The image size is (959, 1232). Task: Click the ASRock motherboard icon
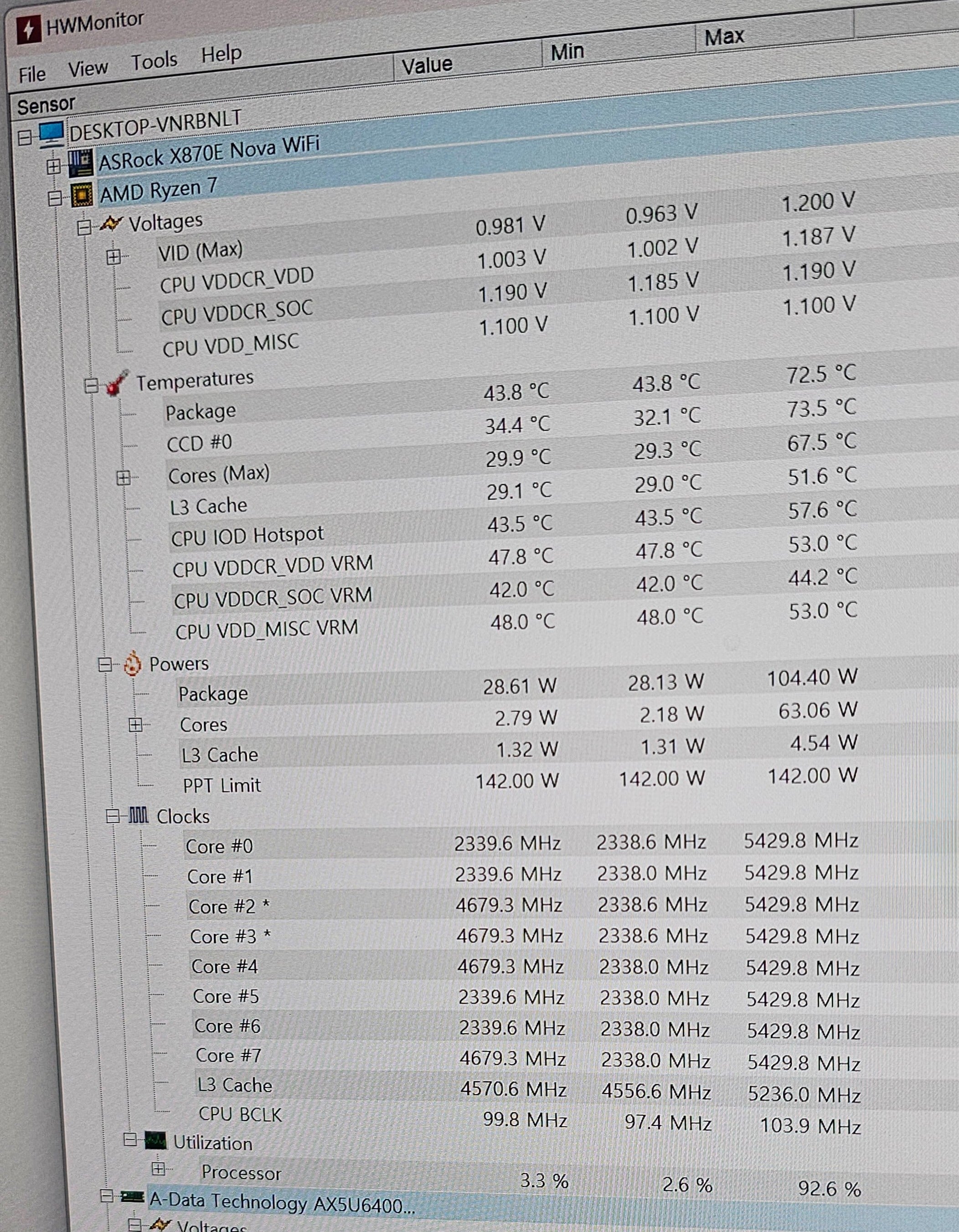(80, 163)
